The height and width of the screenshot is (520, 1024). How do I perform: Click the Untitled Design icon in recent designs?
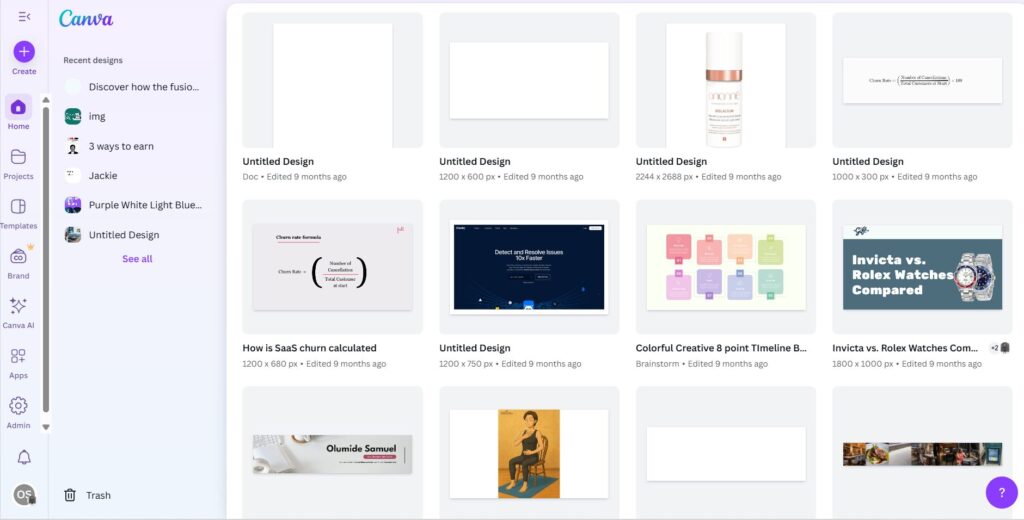coord(73,235)
